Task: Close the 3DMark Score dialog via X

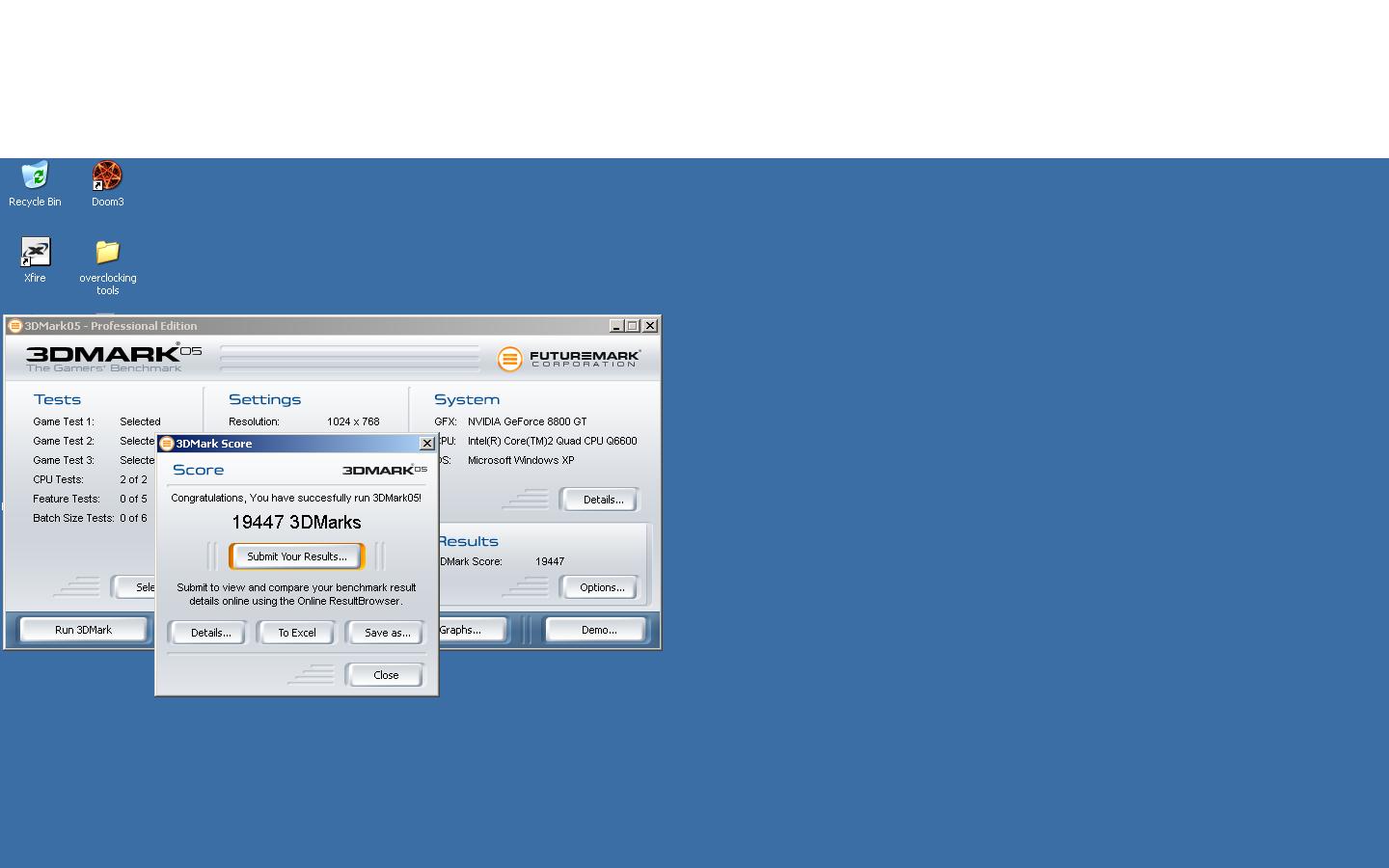Action: point(426,444)
